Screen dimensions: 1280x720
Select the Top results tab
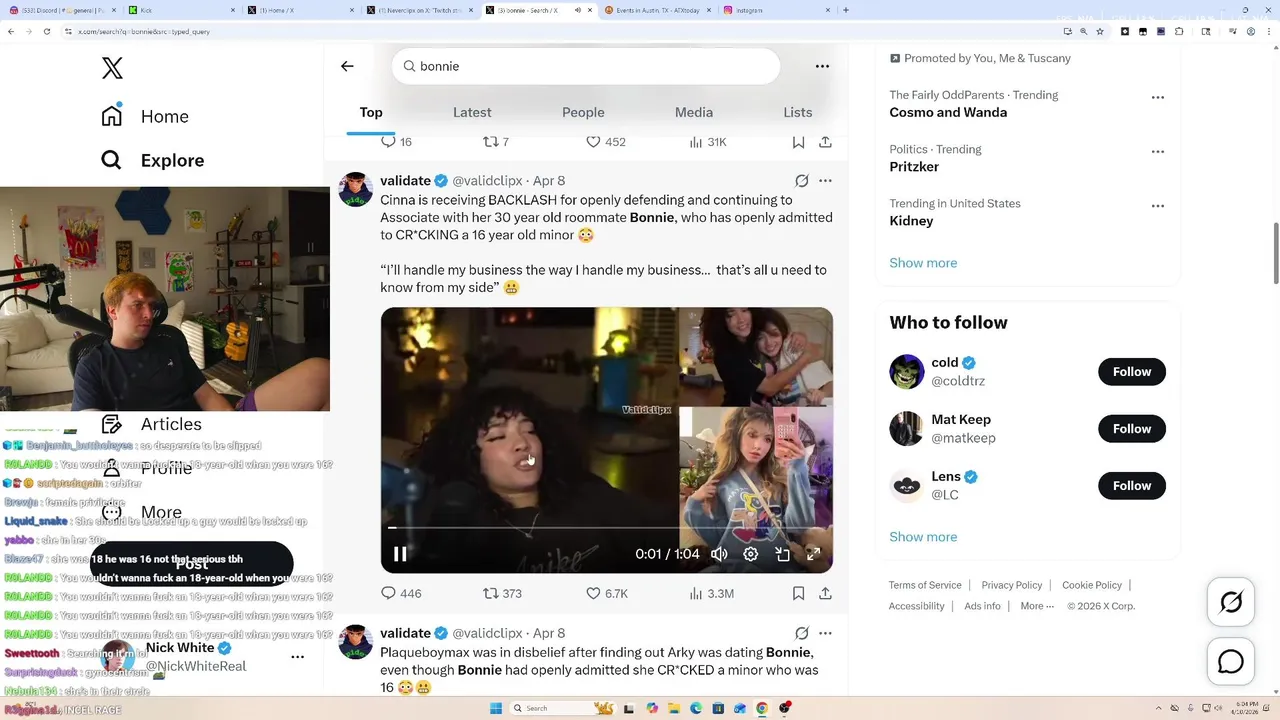coord(371,112)
